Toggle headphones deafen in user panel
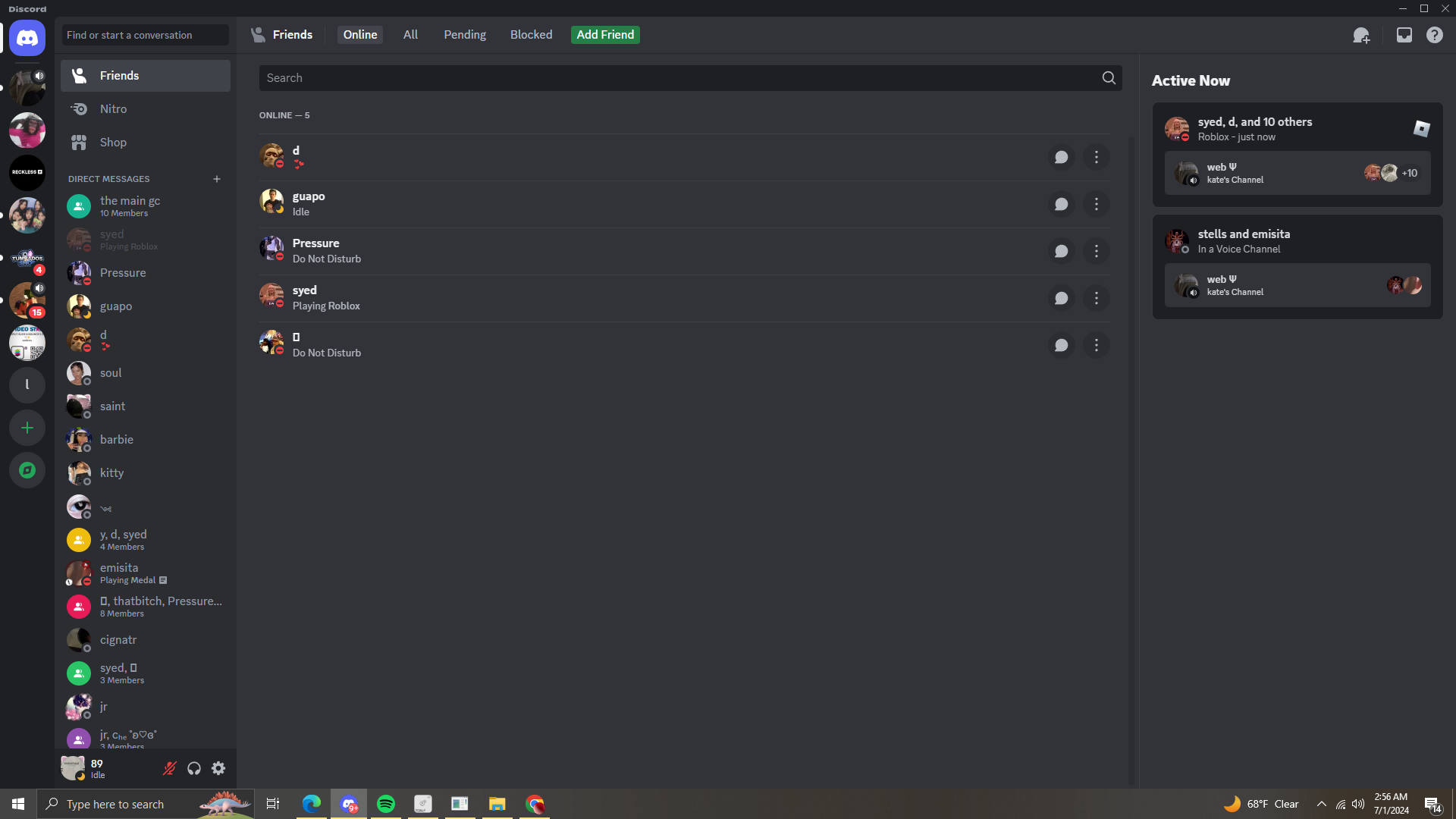Viewport: 1456px width, 819px height. pos(194,768)
